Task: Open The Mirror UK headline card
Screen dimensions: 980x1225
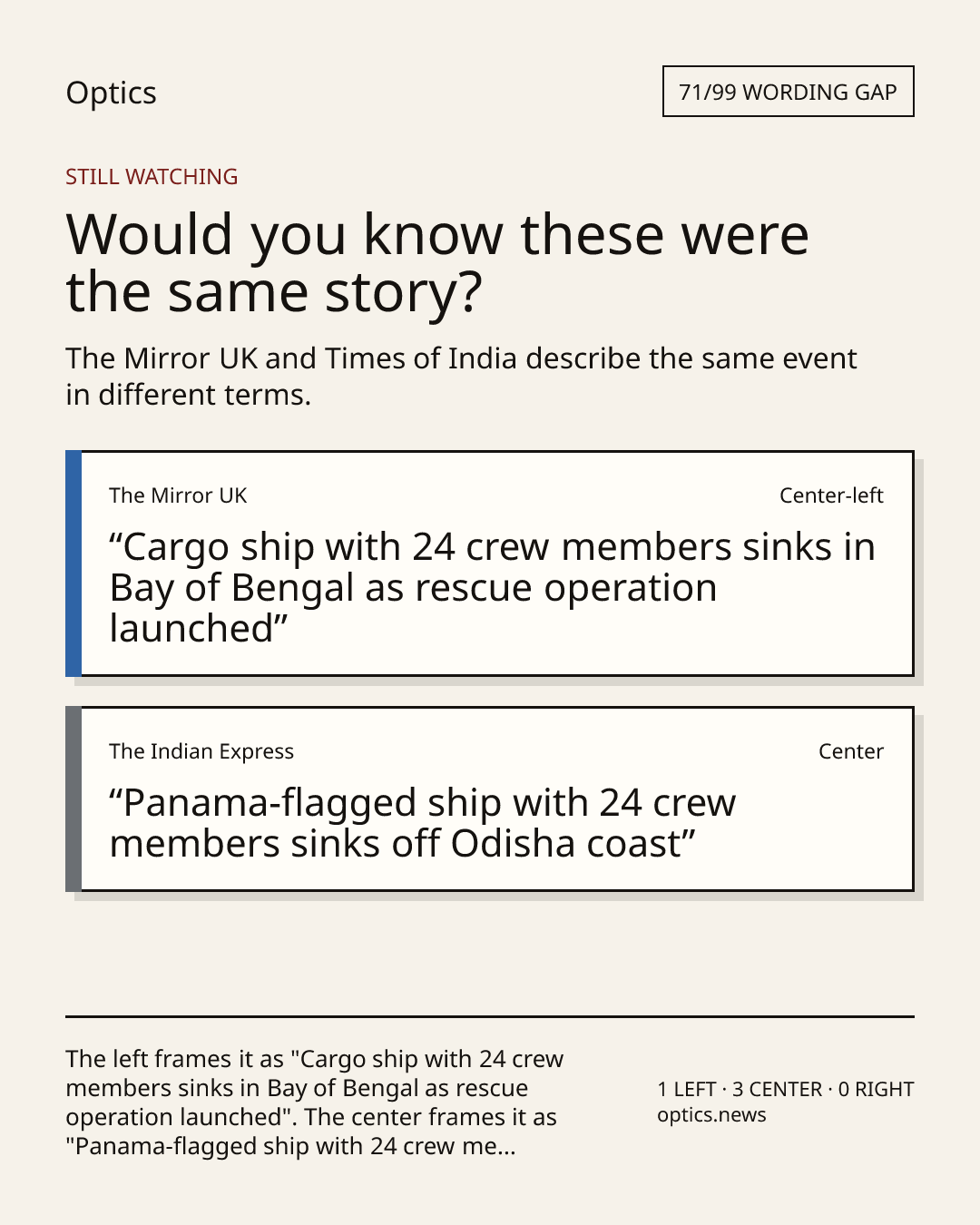Action: pos(490,563)
